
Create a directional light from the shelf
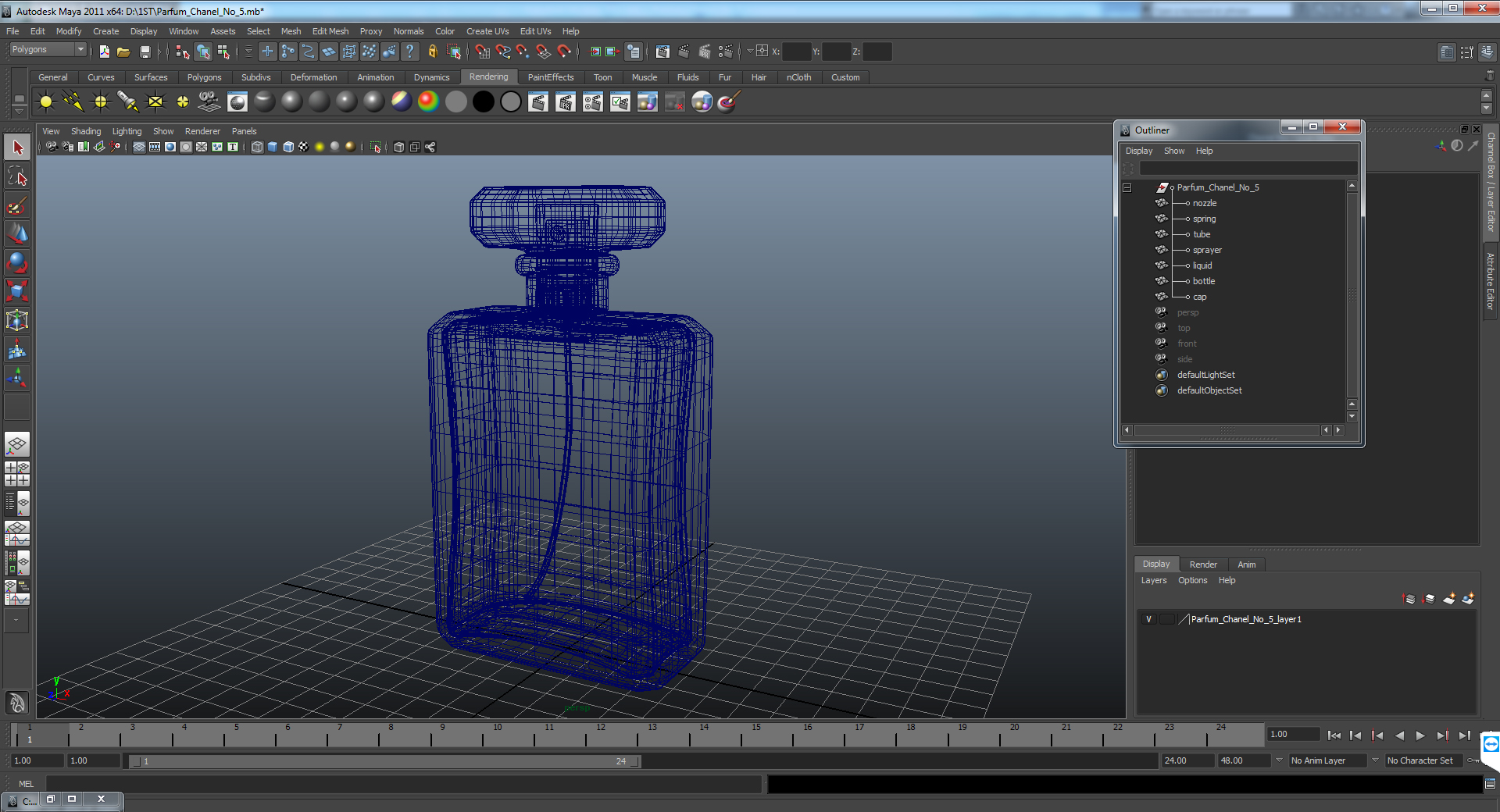coord(73,101)
